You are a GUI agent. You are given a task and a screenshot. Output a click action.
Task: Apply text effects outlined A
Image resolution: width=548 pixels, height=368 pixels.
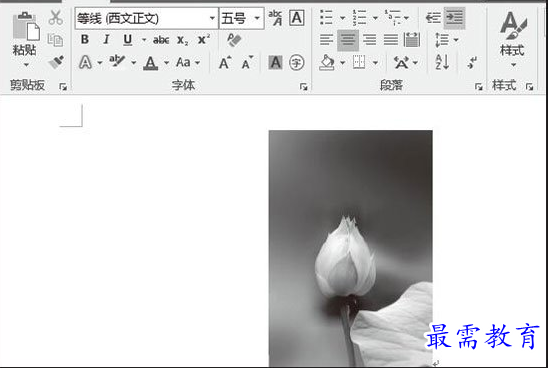click(86, 63)
